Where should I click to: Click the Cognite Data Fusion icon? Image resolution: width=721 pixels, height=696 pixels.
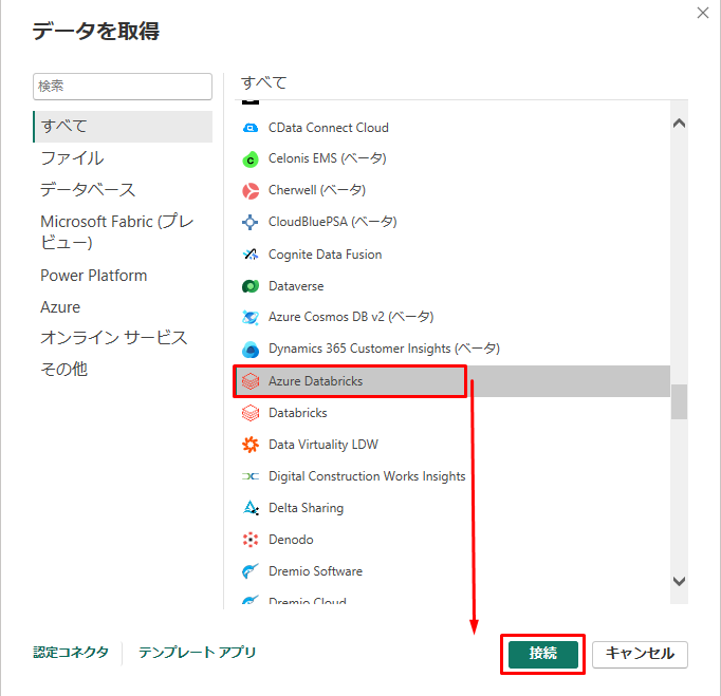250,254
